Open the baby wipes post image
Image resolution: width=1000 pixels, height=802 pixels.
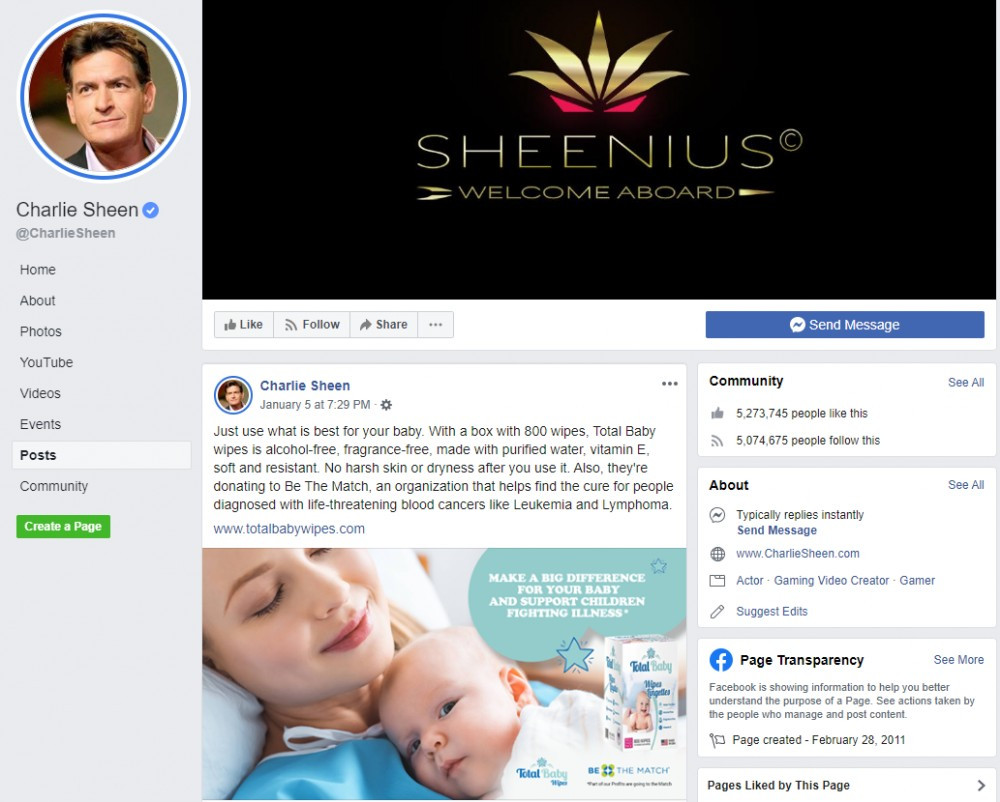pos(444,674)
